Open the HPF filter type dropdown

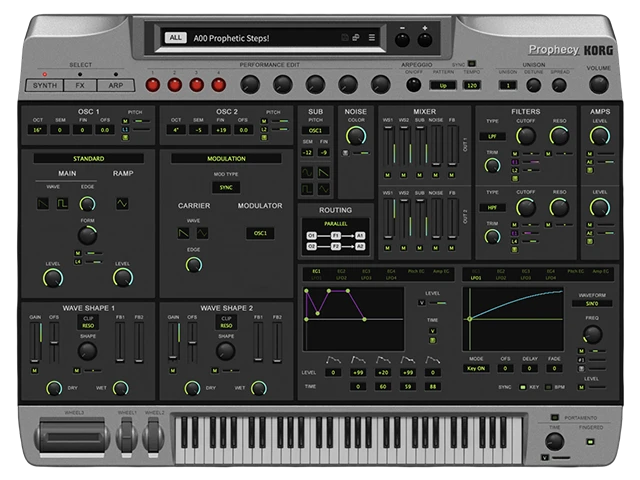coord(492,208)
